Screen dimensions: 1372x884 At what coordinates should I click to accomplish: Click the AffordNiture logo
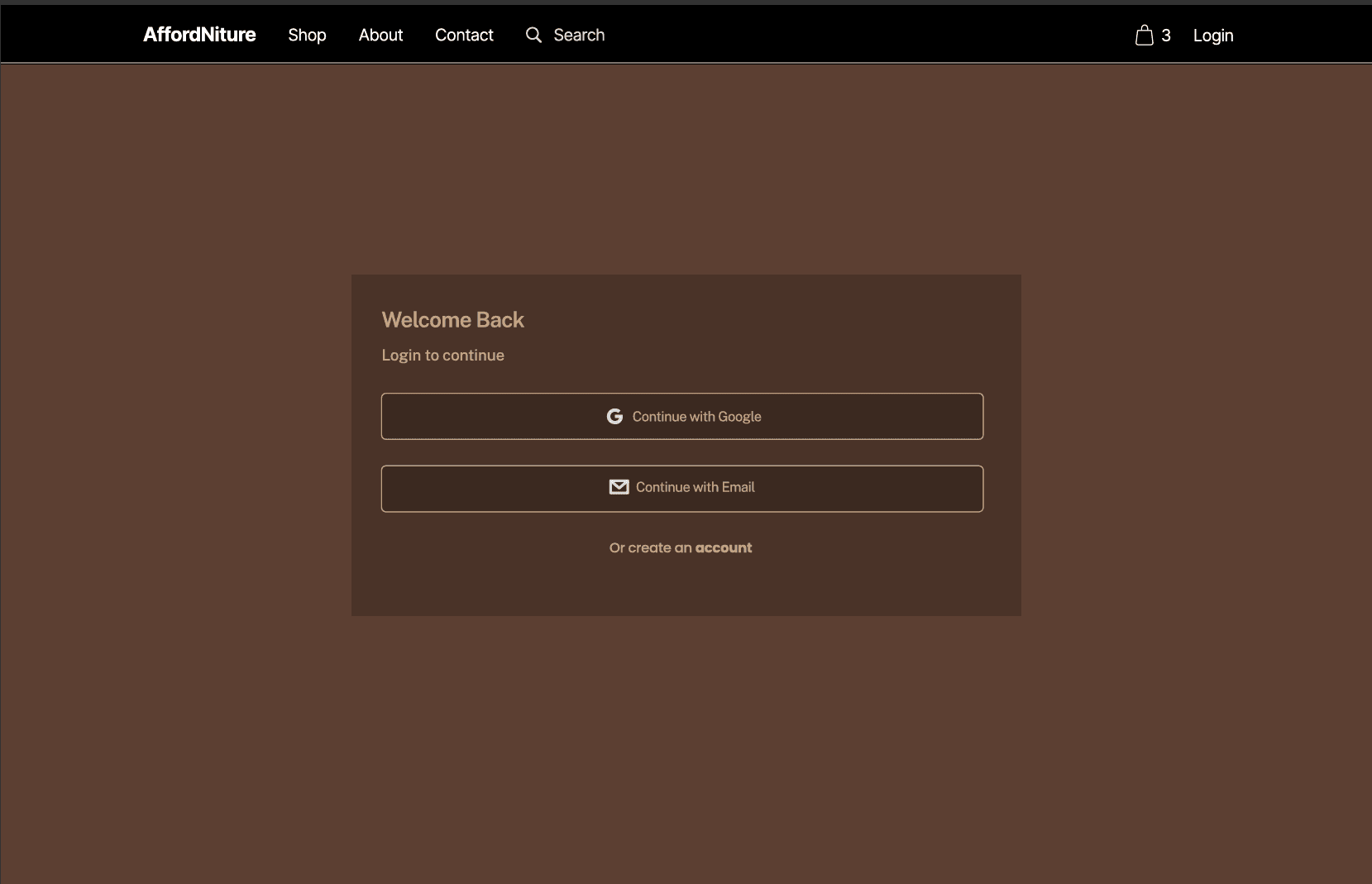[x=199, y=35]
